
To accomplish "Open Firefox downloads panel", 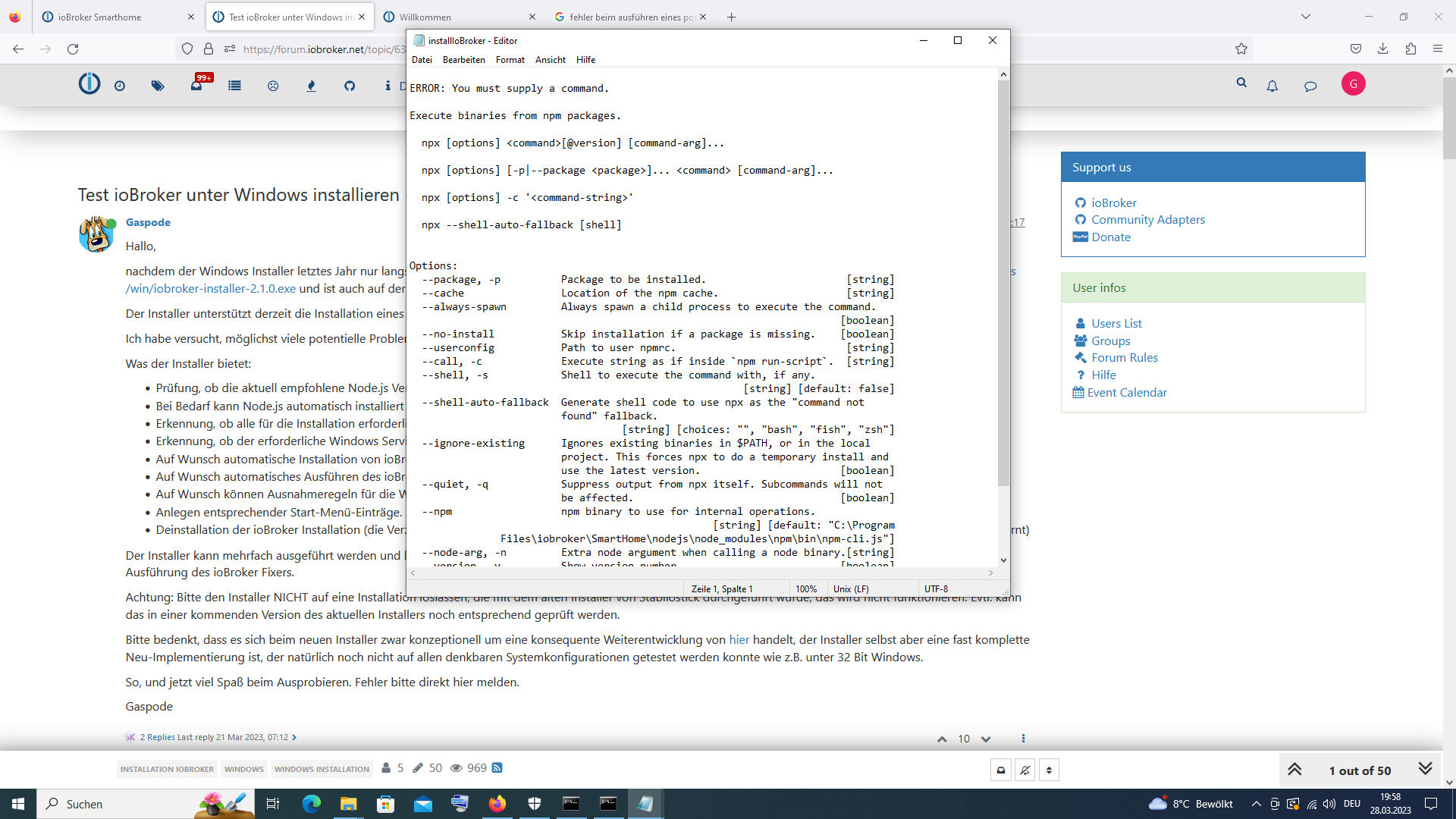I will coord(1383,49).
